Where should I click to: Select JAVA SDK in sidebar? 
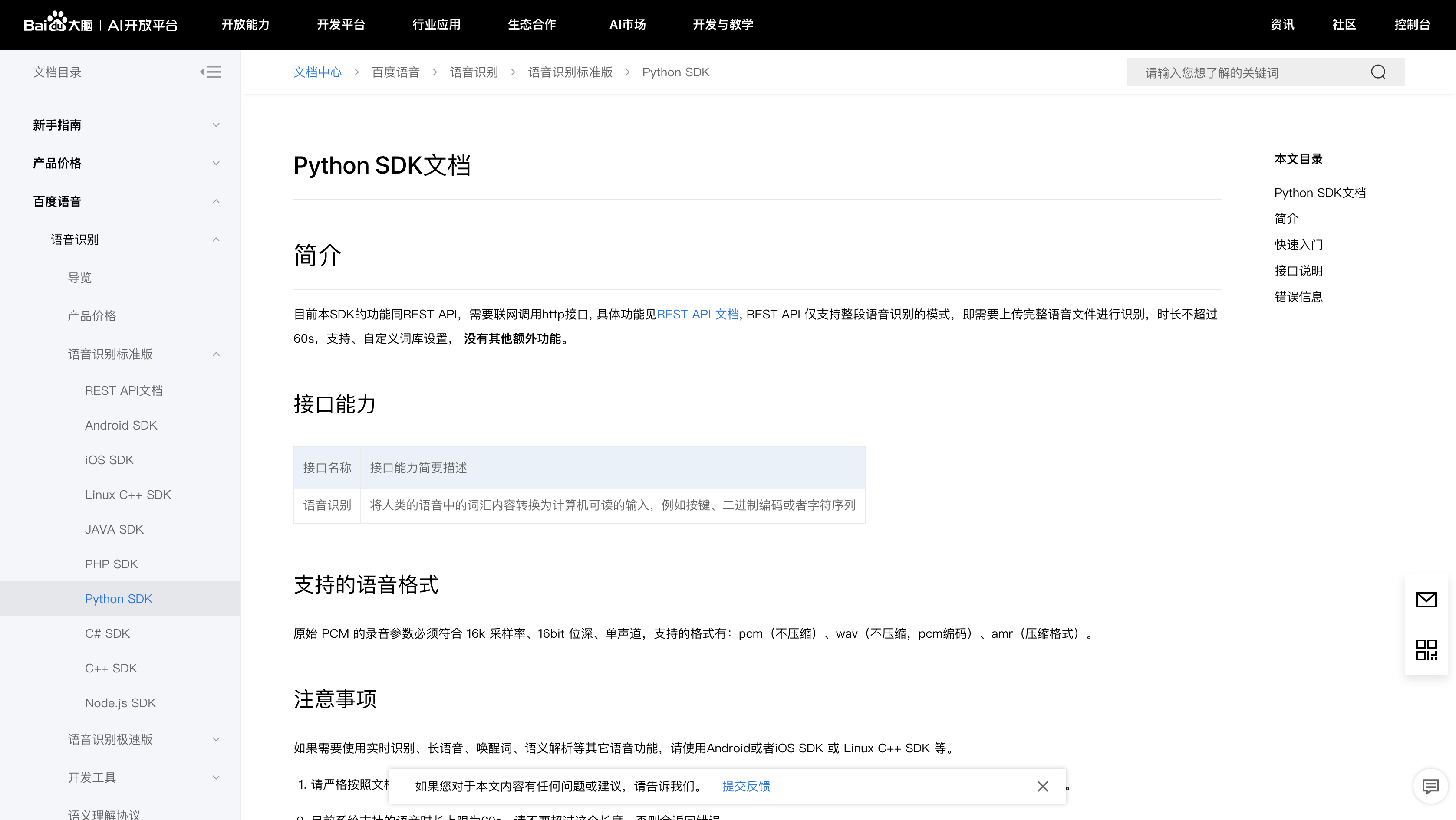114,529
